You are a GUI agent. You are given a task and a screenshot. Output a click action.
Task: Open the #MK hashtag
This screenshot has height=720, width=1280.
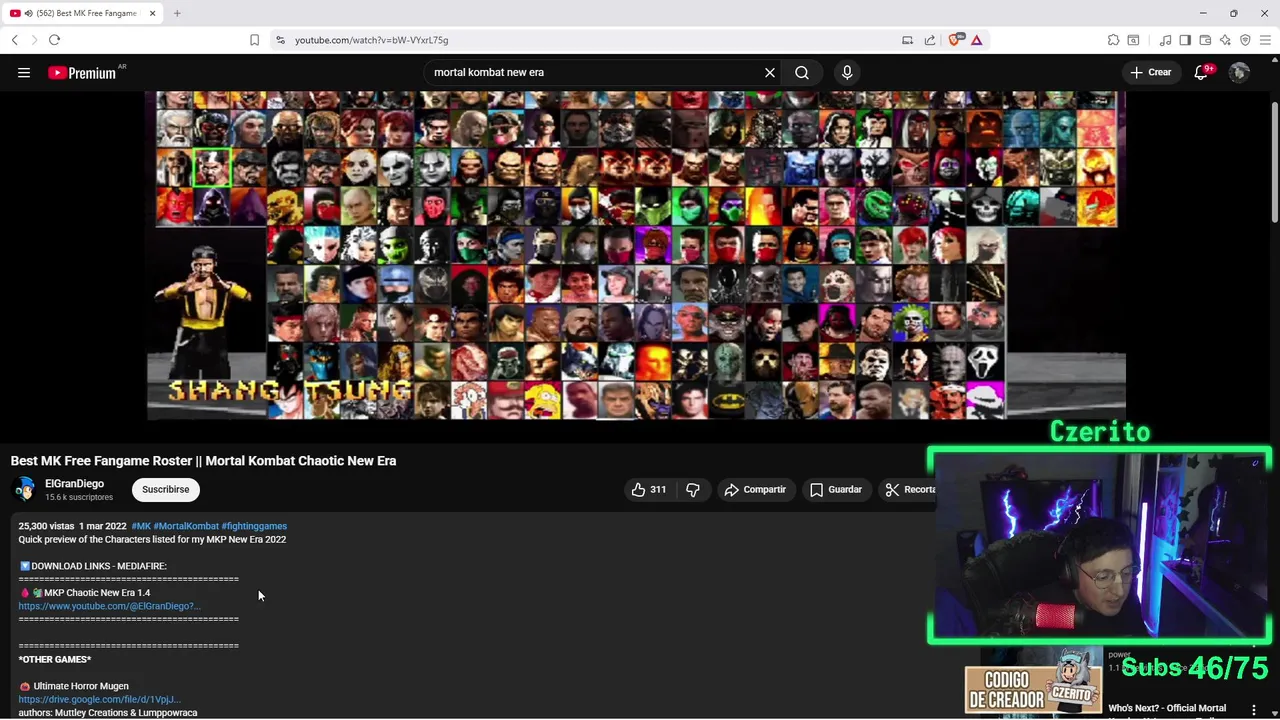point(141,526)
